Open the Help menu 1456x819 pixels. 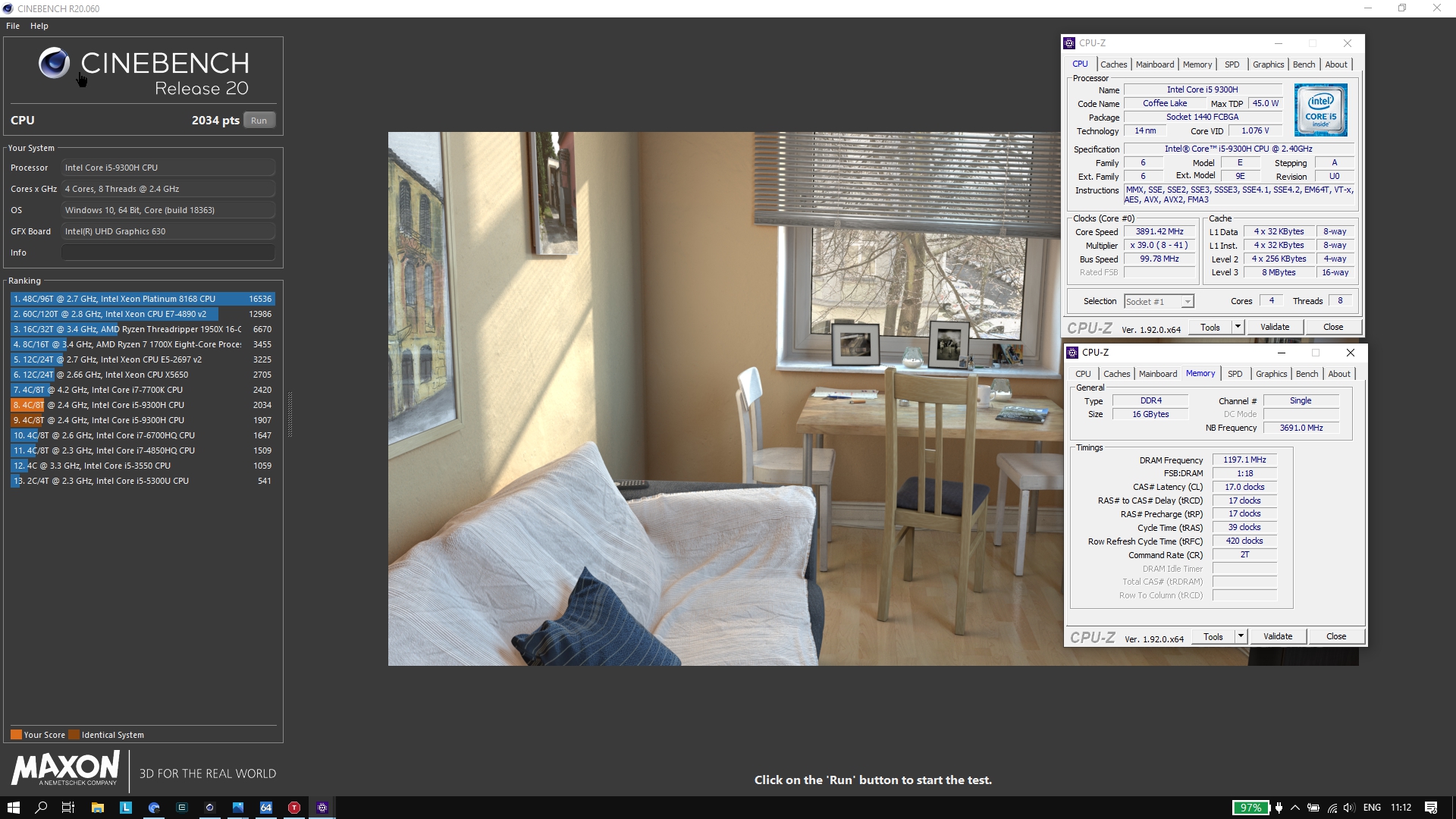39,26
